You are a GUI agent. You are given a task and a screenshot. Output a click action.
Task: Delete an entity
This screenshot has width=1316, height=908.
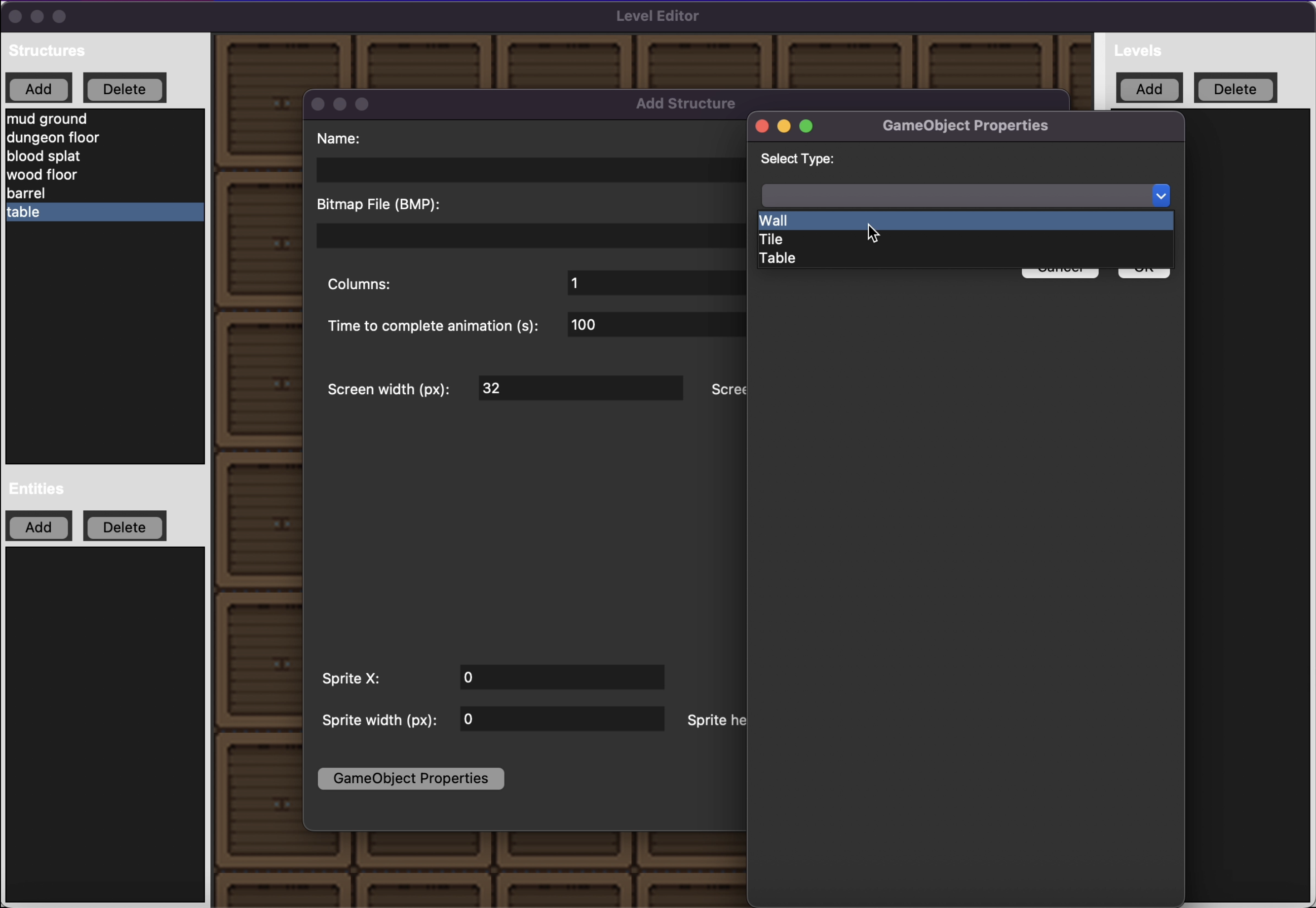click(x=124, y=526)
